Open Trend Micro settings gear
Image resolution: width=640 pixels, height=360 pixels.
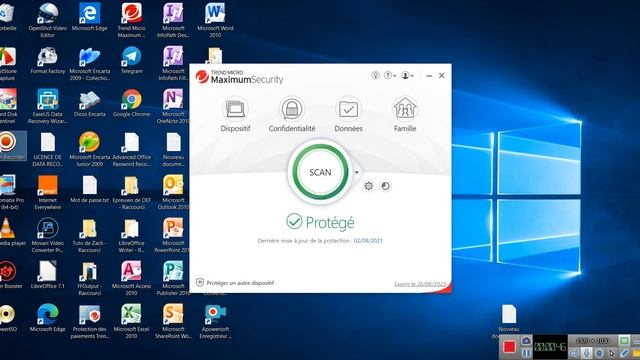(x=368, y=186)
